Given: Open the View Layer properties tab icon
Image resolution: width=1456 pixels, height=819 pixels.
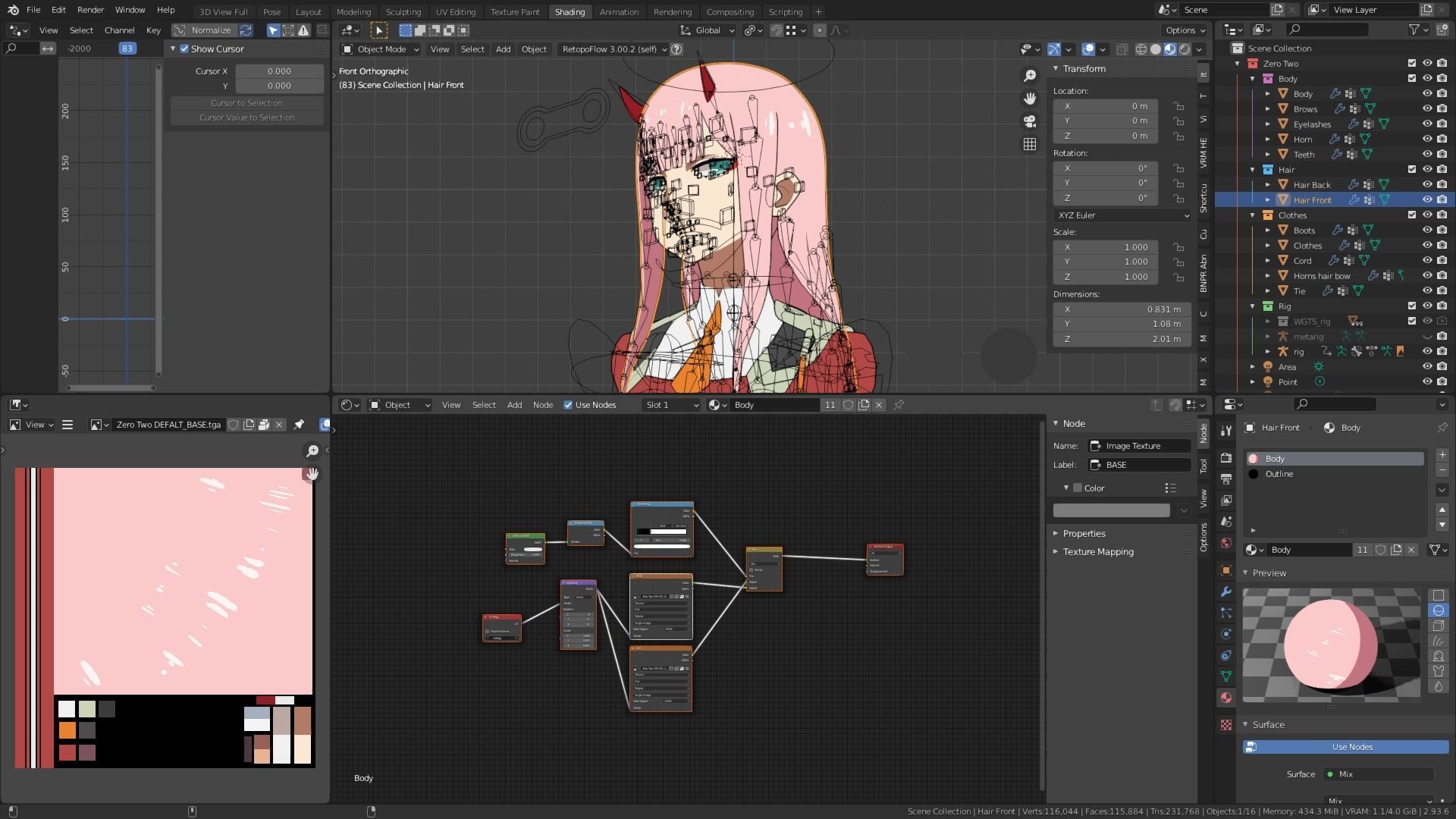Looking at the screenshot, I should pos(1225,500).
